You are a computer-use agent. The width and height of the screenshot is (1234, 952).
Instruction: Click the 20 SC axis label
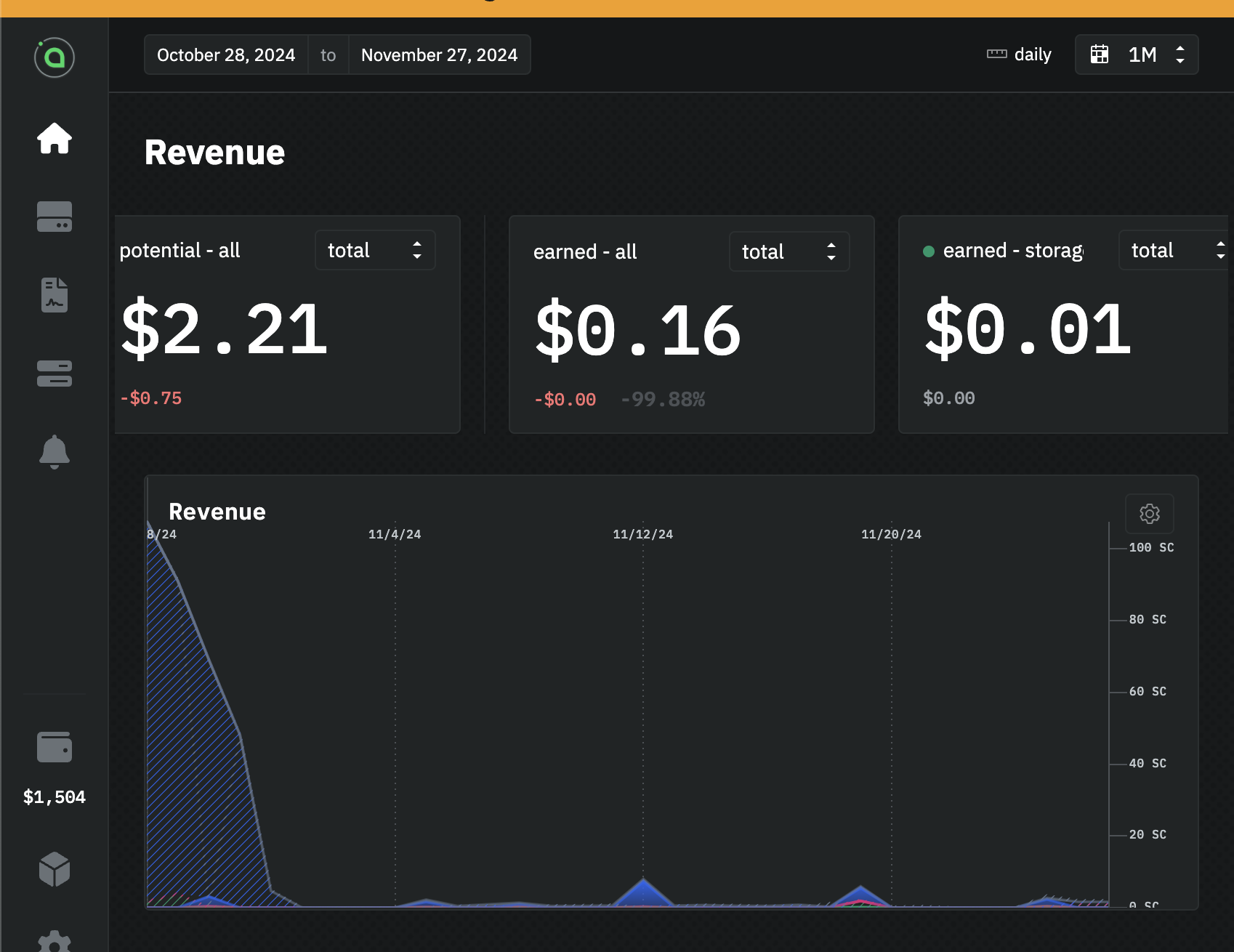pyautogui.click(x=1148, y=834)
